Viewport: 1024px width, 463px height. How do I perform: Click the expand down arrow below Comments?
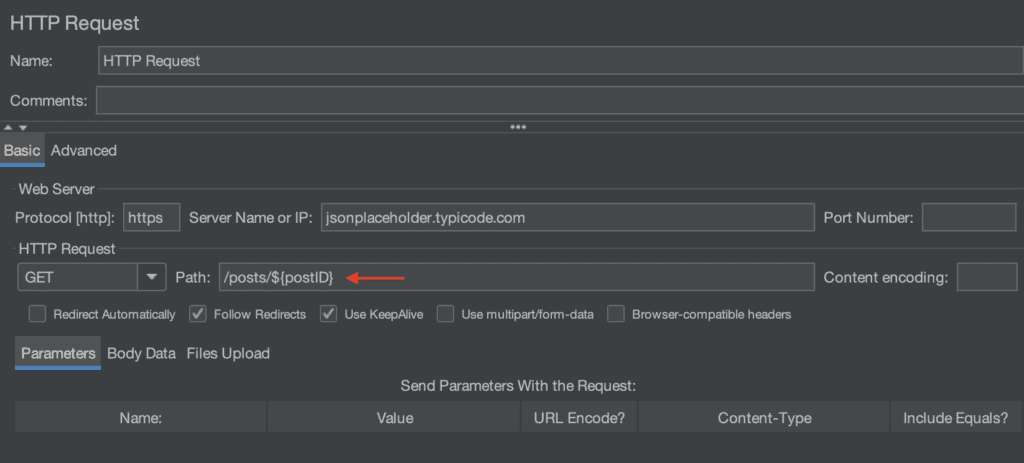pos(22,128)
